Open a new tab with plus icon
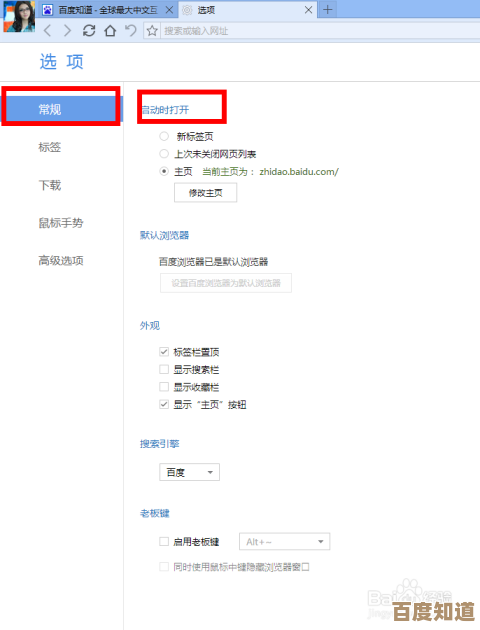Viewport: 480px width, 630px height. click(328, 10)
